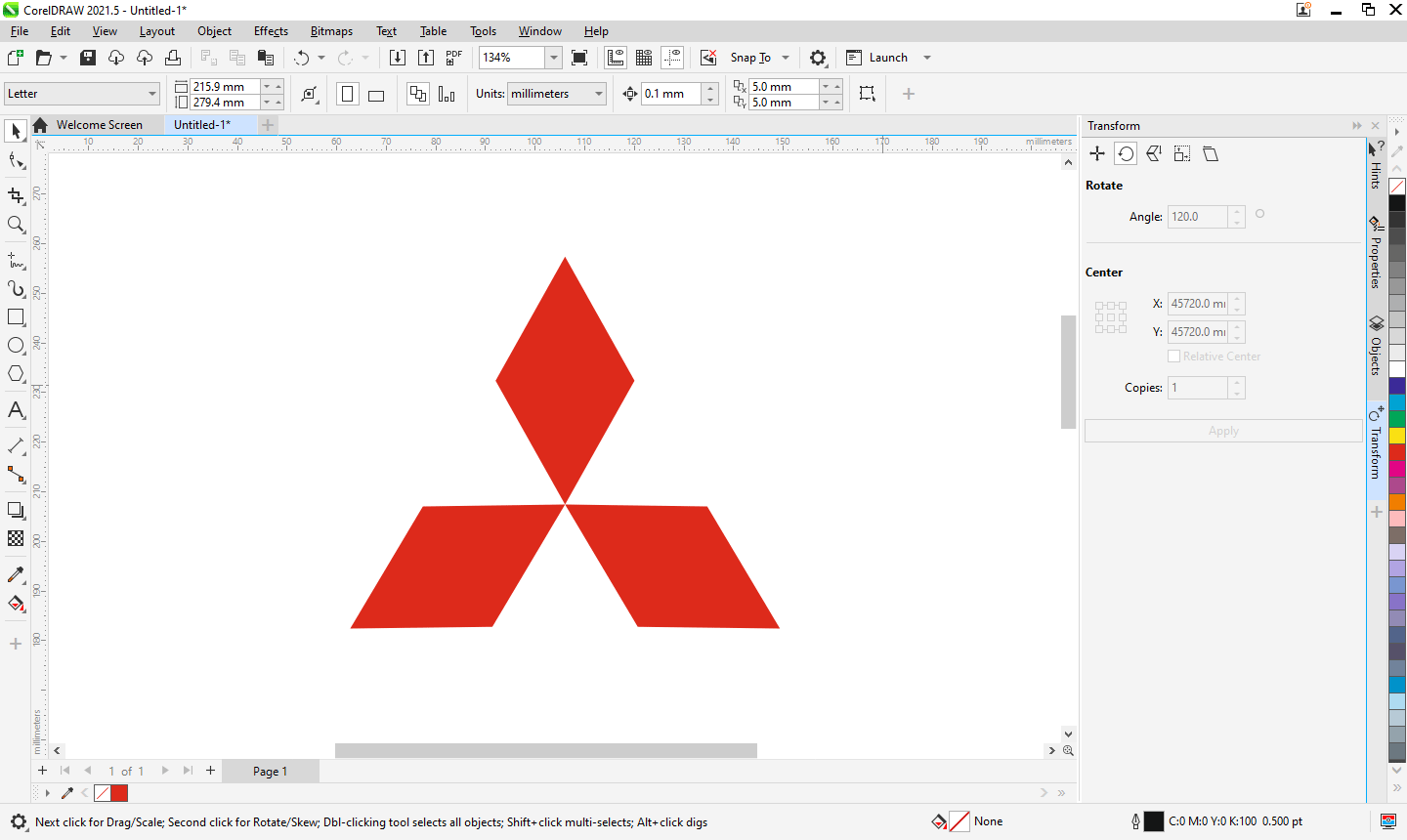This screenshot has width=1407, height=840.
Task: Switch to Size in Transform docker
Action: (1182, 153)
